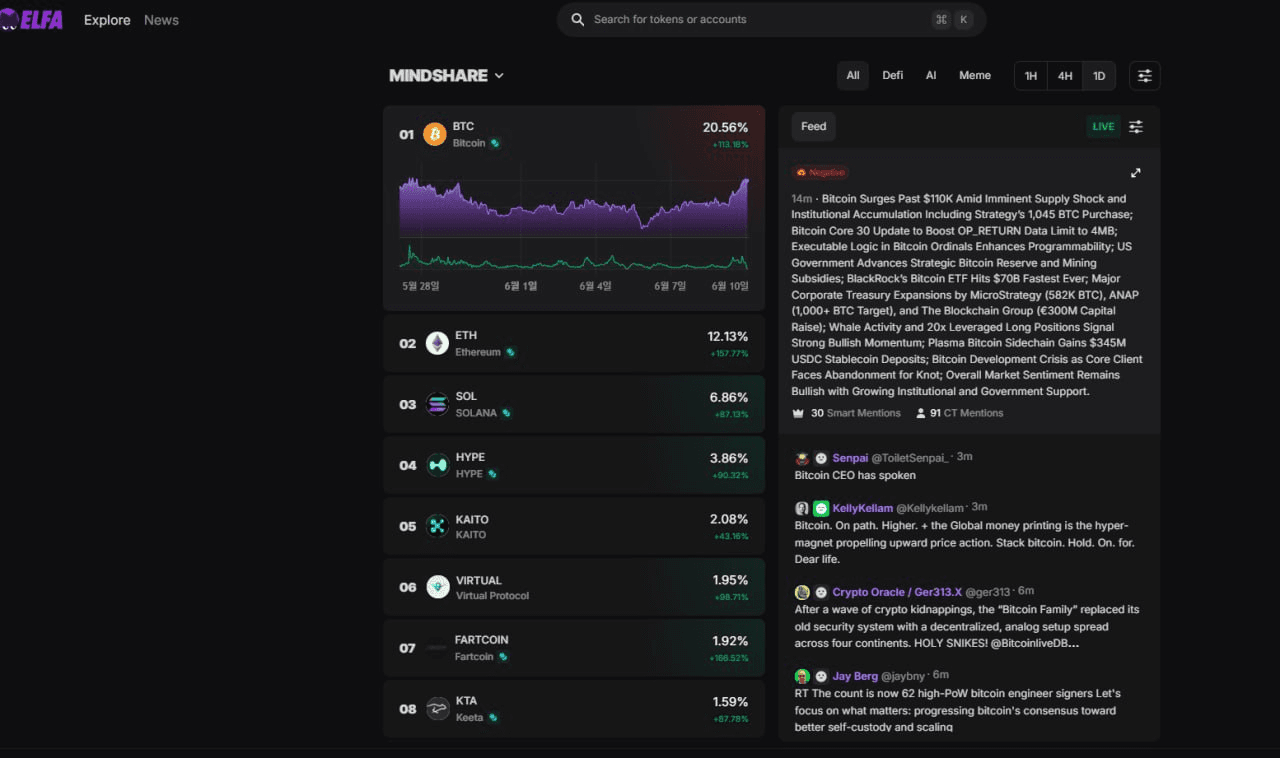Screen dimensions: 1280x758
Task: Click the Bitcoin coin icon
Action: [x=435, y=134]
